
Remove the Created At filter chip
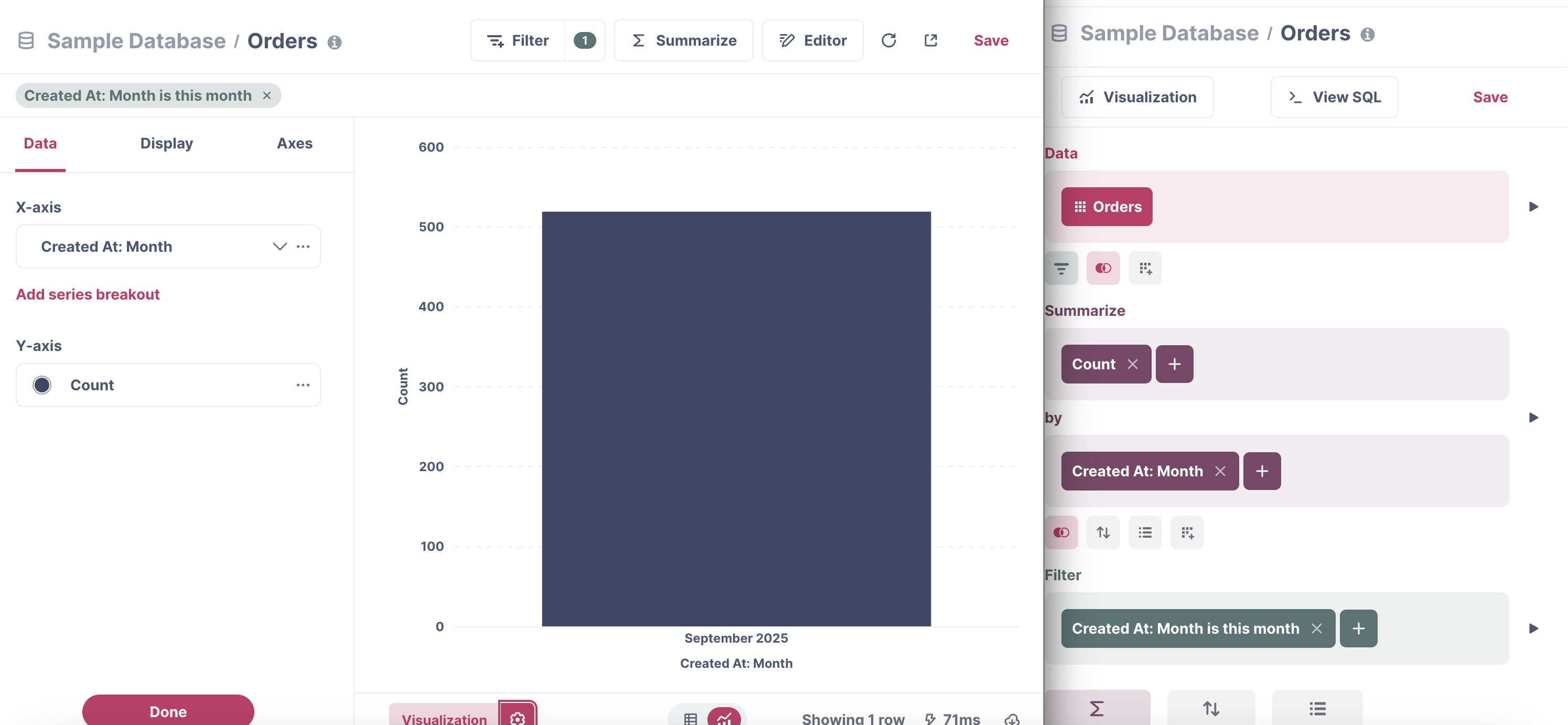click(x=266, y=95)
